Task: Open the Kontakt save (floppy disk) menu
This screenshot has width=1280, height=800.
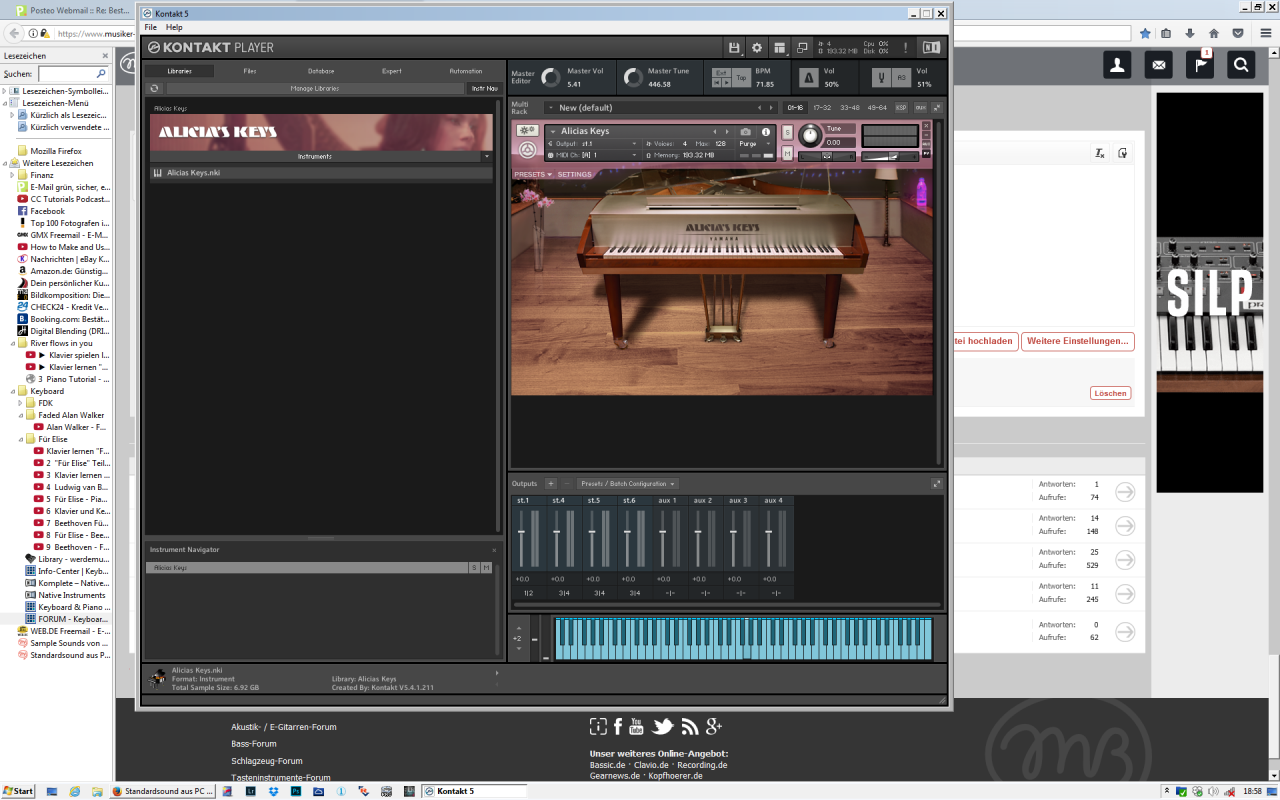Action: click(735, 47)
